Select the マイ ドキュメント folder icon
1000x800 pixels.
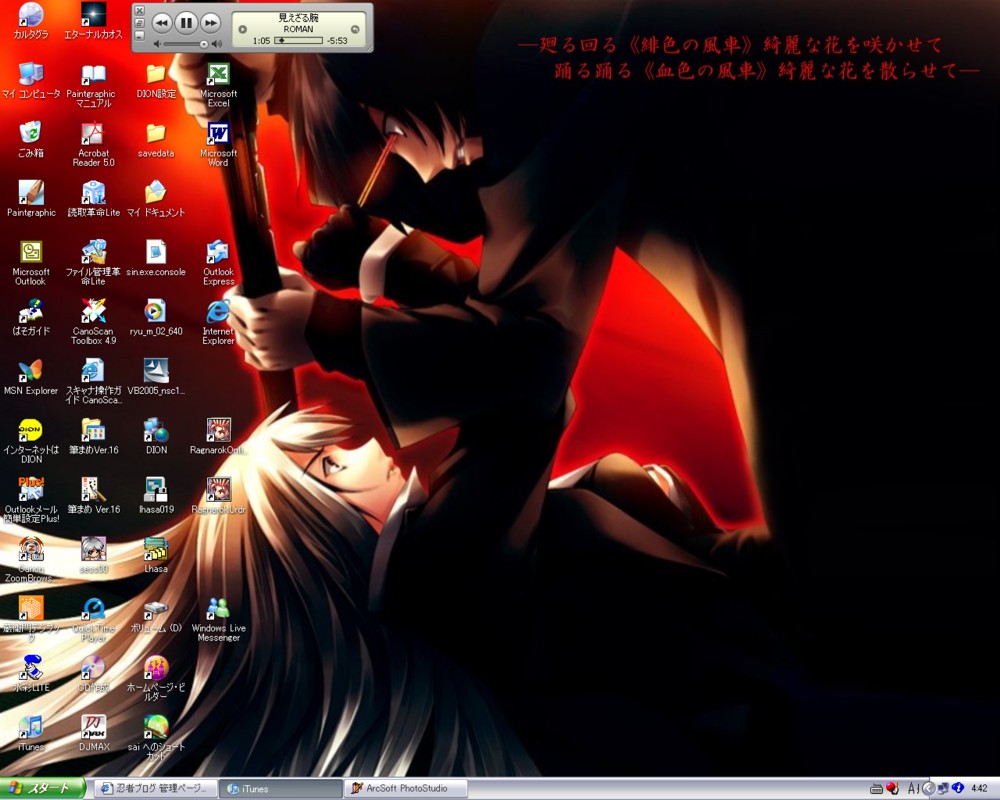(x=156, y=199)
